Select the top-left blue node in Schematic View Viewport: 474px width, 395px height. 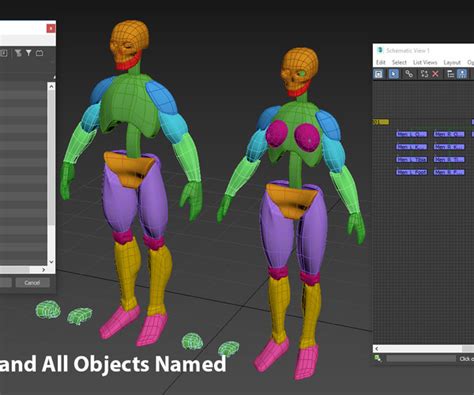pos(412,134)
